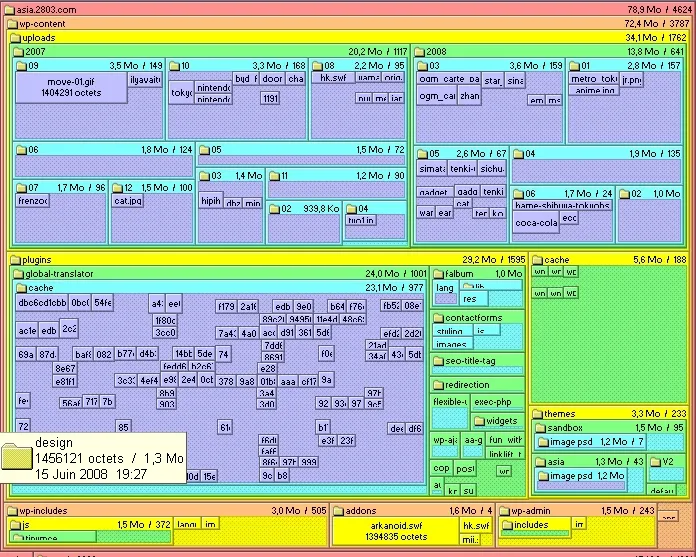Select the arkanoid.swf file block
Viewport: 696px width, 557px height.
[396, 531]
